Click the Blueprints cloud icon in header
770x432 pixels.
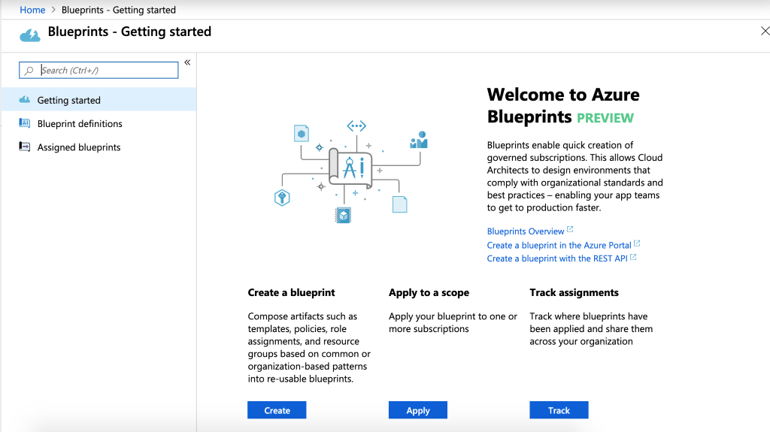point(30,35)
